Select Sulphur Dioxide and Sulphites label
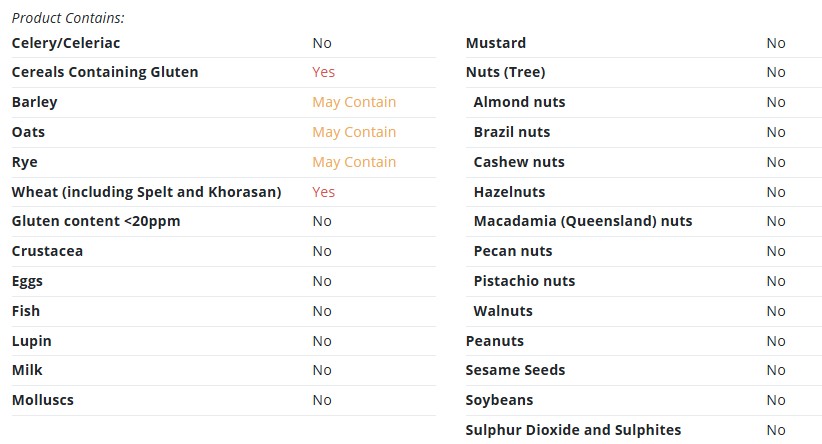822x444 pixels. [573, 430]
